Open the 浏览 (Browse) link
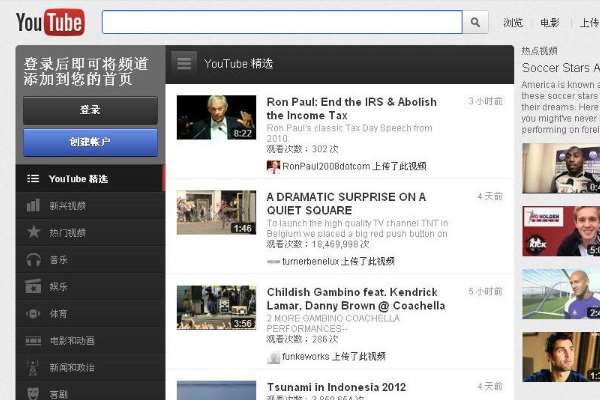This screenshot has width=600, height=400. (513, 23)
